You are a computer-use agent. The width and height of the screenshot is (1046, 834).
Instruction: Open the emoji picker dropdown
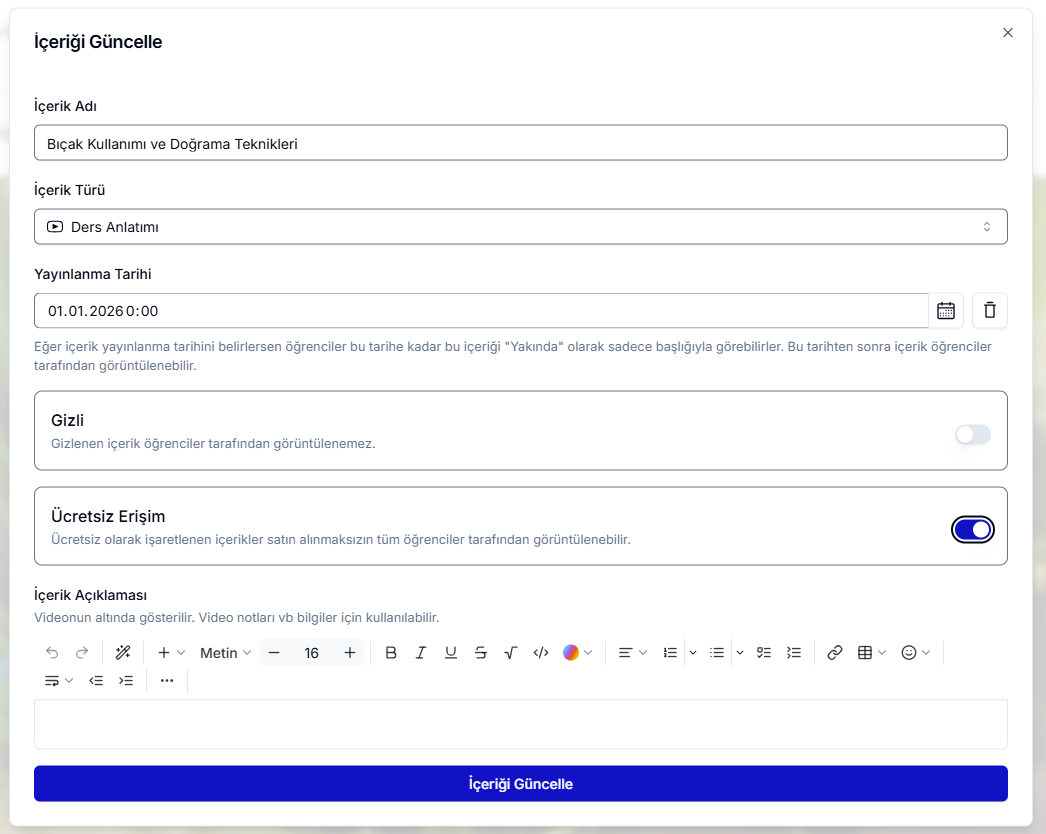point(915,653)
